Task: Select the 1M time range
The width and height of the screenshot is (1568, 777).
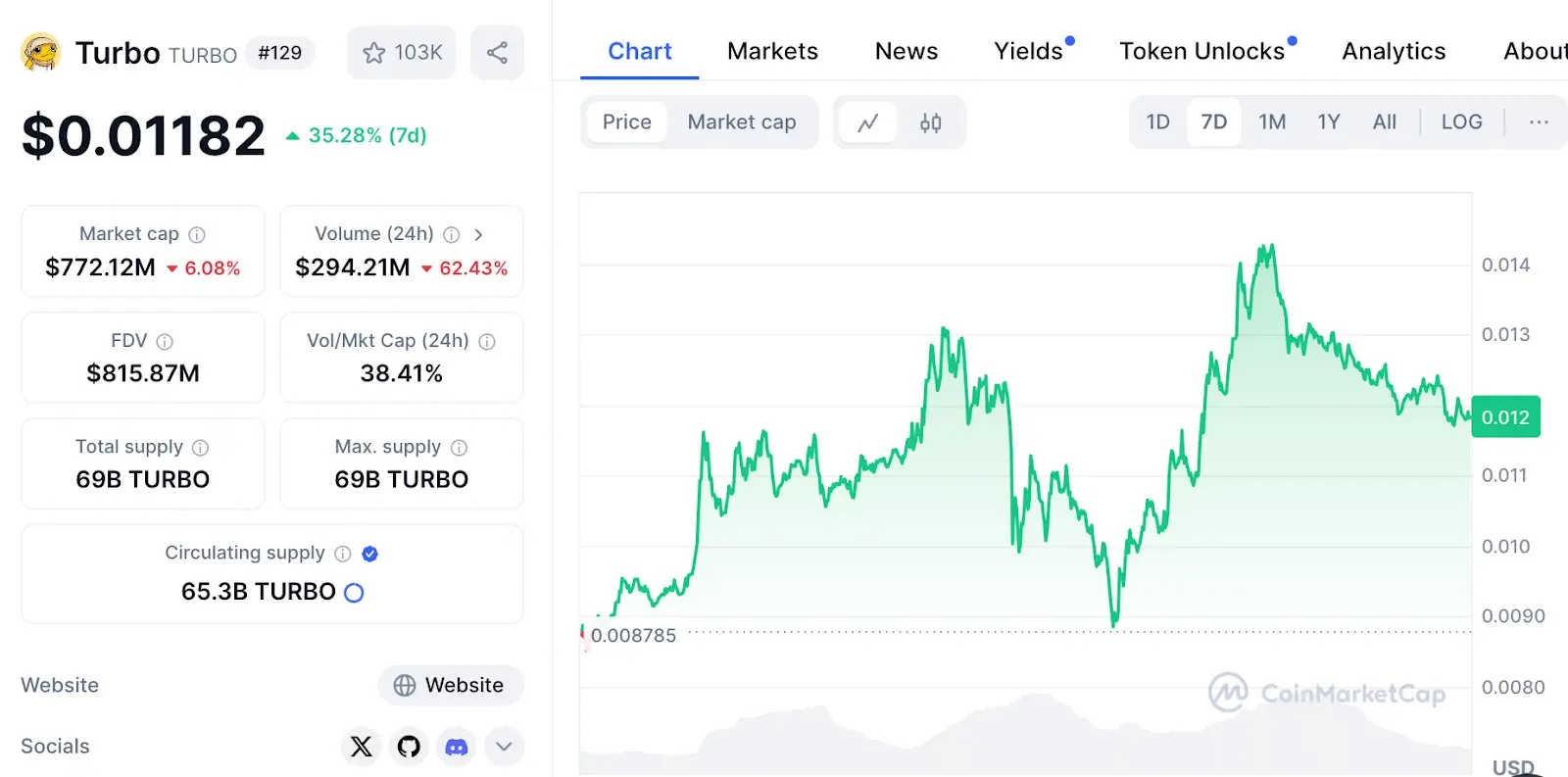Action: pyautogui.click(x=1272, y=122)
